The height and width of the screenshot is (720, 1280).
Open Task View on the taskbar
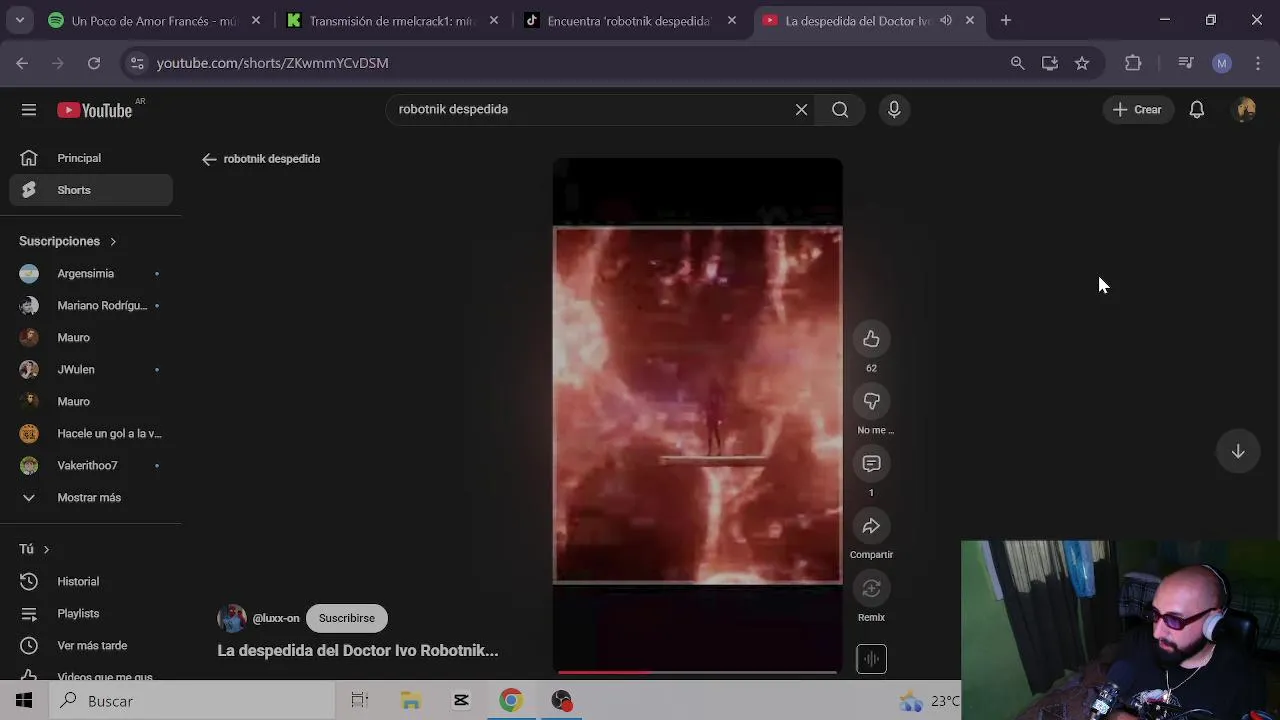pyautogui.click(x=360, y=701)
